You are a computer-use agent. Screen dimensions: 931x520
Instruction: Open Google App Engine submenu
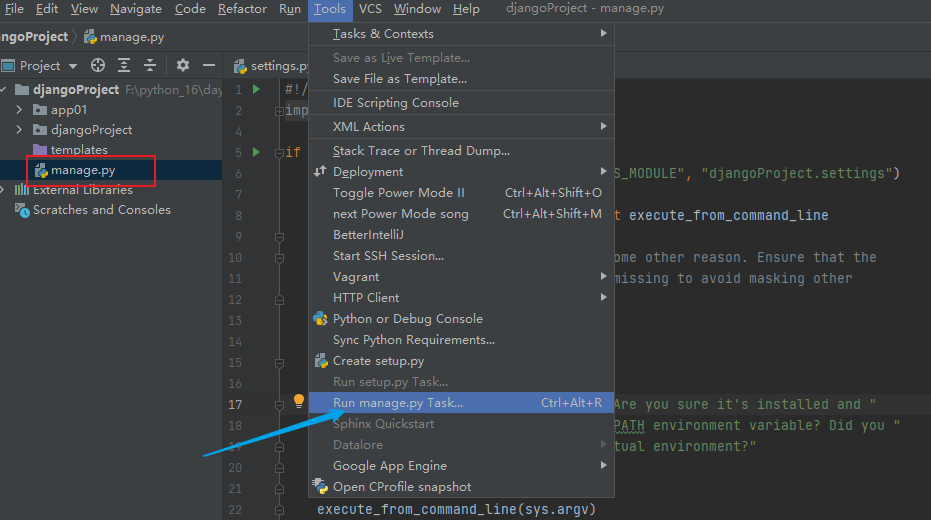tap(461, 465)
